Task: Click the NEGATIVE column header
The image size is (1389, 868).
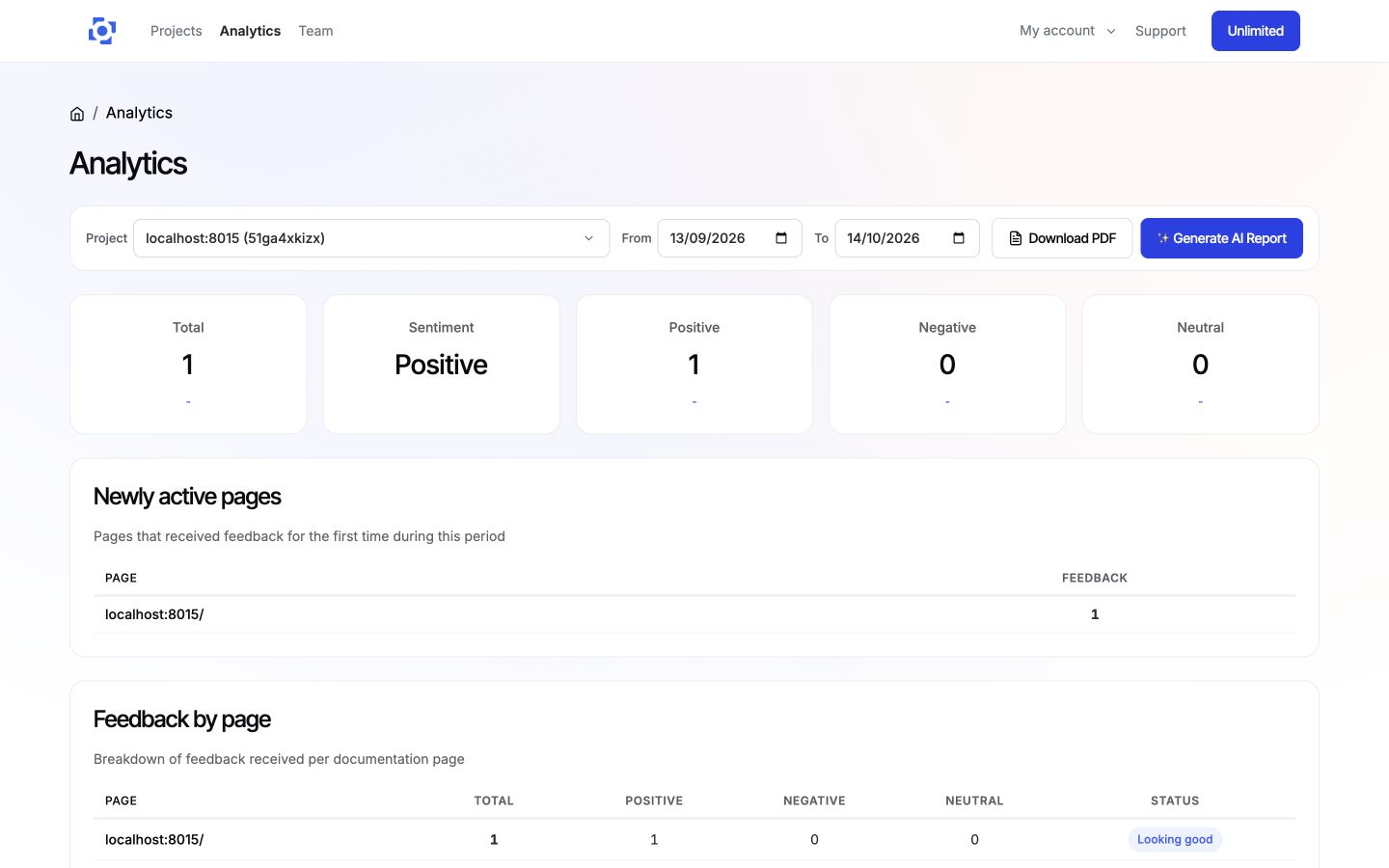Action: point(814,800)
